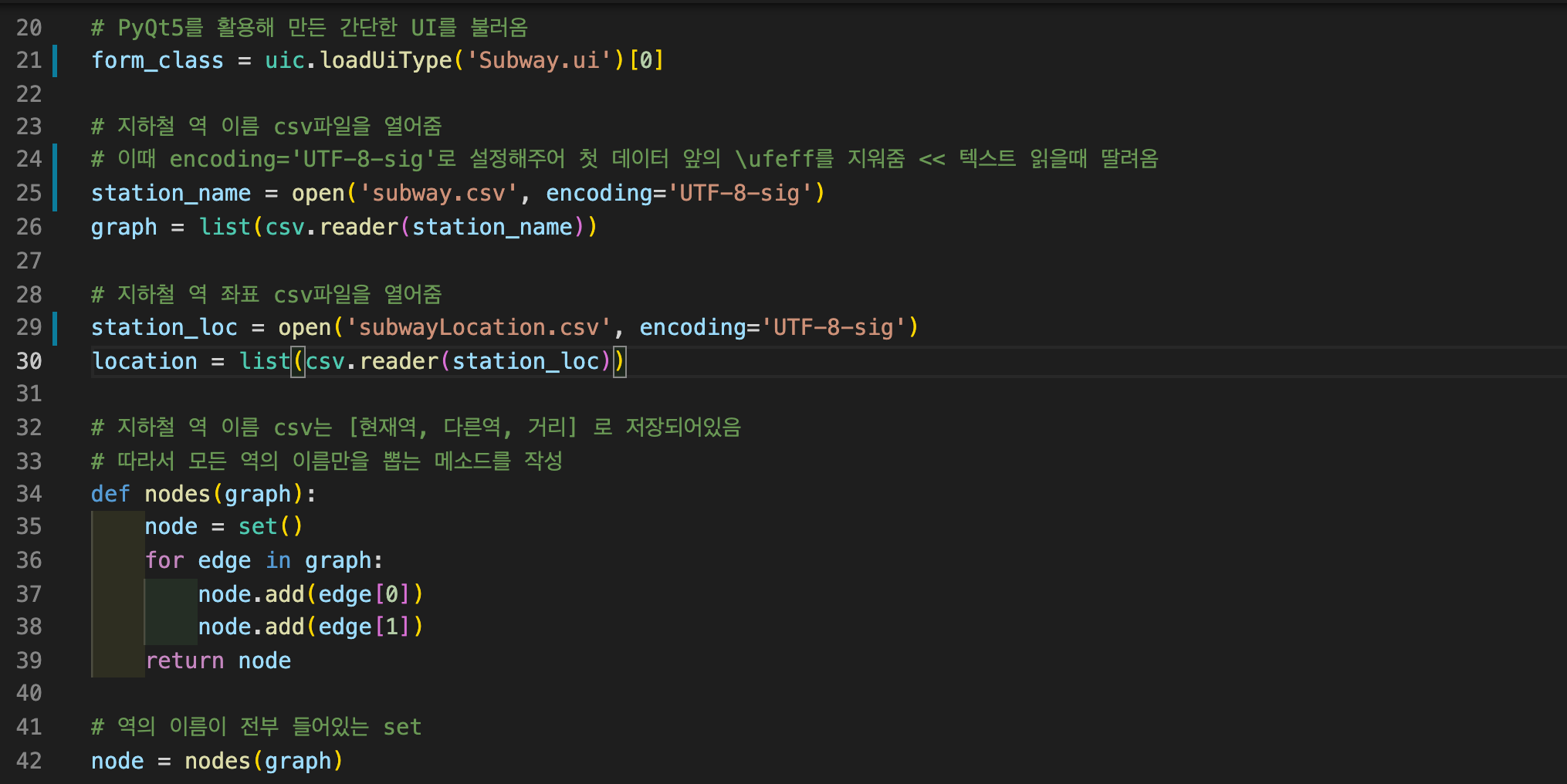Click 'graph' variable on line 26
The image size is (1567, 784).
[x=124, y=227]
